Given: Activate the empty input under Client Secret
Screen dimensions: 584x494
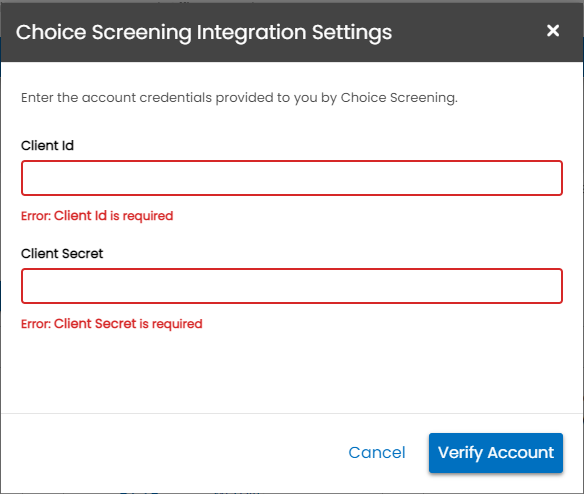Looking at the screenshot, I should coord(292,286).
